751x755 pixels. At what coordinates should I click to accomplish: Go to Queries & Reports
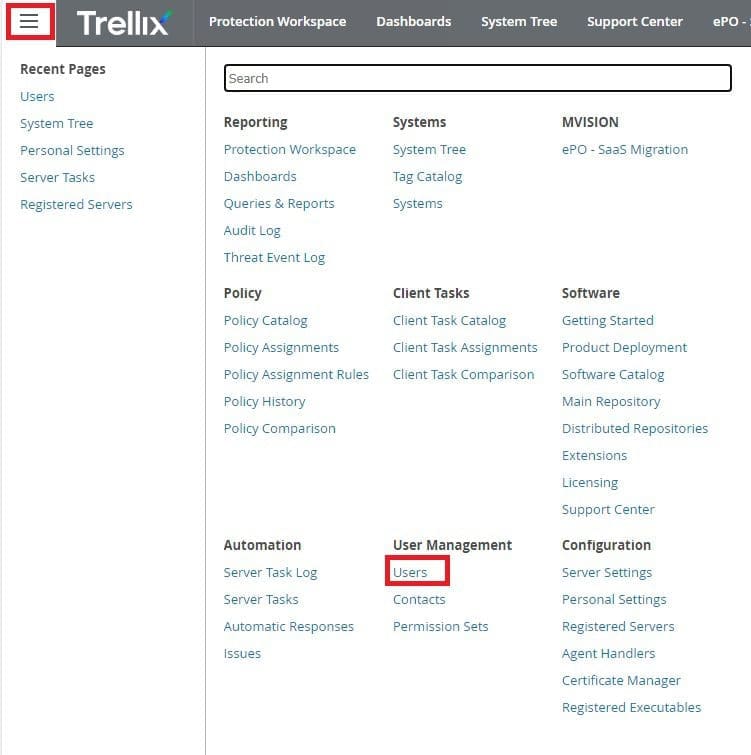pyautogui.click(x=279, y=203)
